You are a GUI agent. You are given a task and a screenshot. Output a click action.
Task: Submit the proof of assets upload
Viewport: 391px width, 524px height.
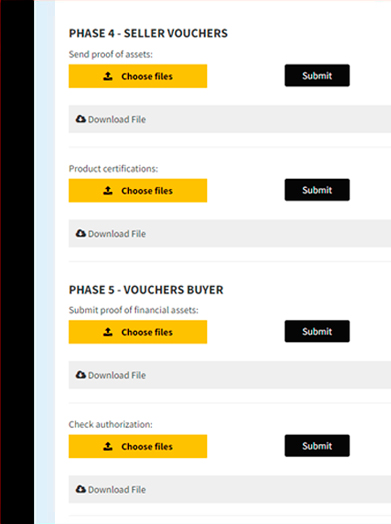317,76
